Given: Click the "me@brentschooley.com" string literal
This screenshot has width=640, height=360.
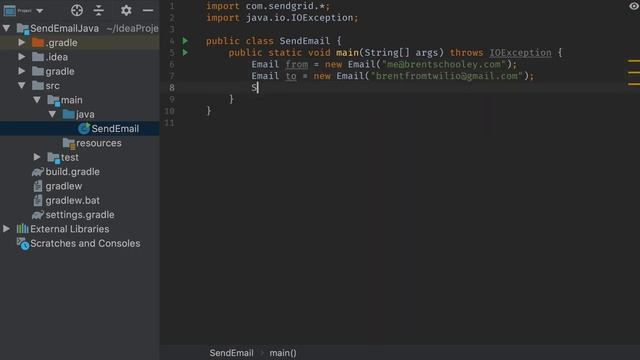Looking at the screenshot, I should click(x=444, y=64).
